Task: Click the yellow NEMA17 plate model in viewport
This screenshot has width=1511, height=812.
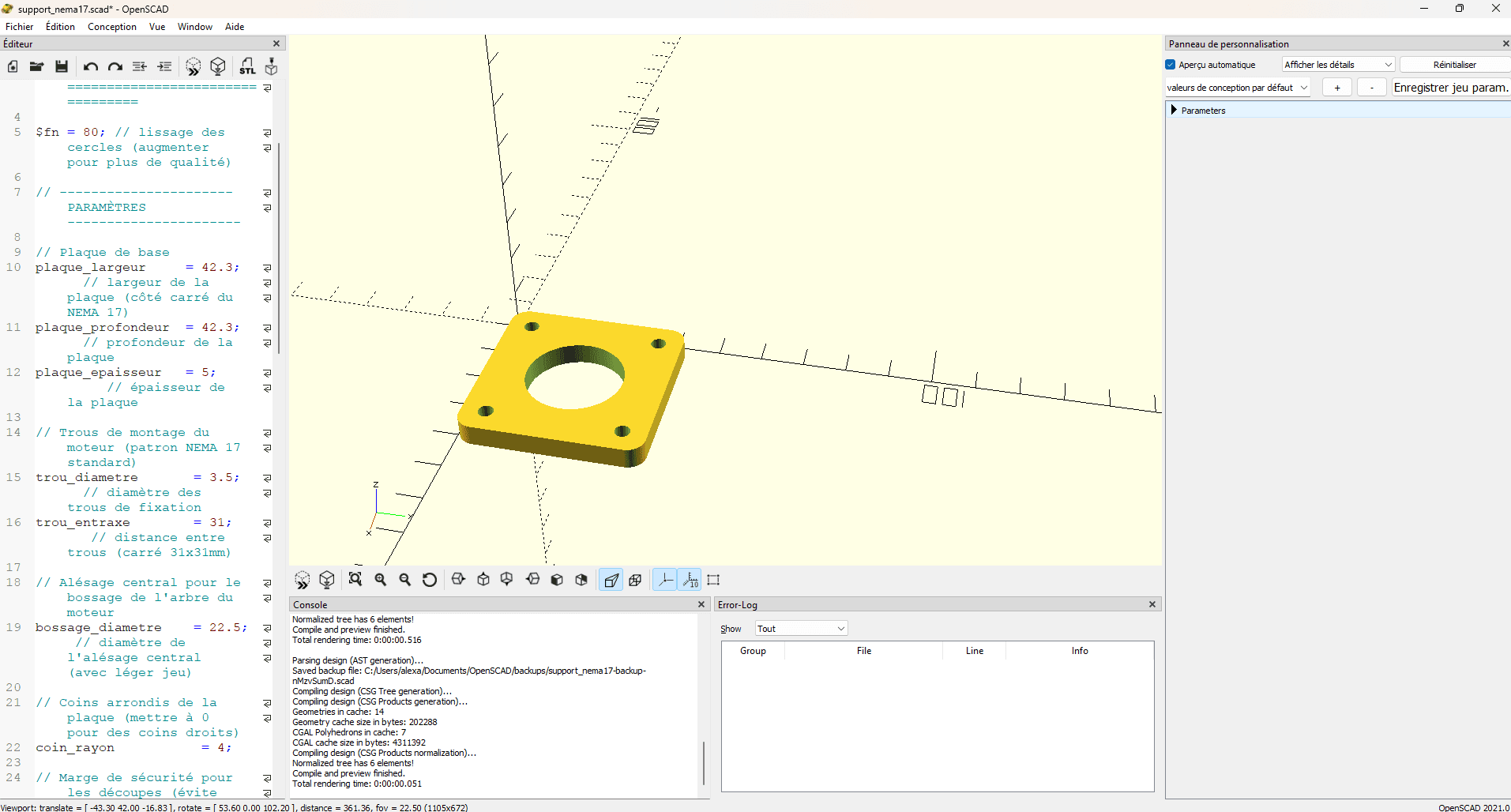Action: click(570, 387)
